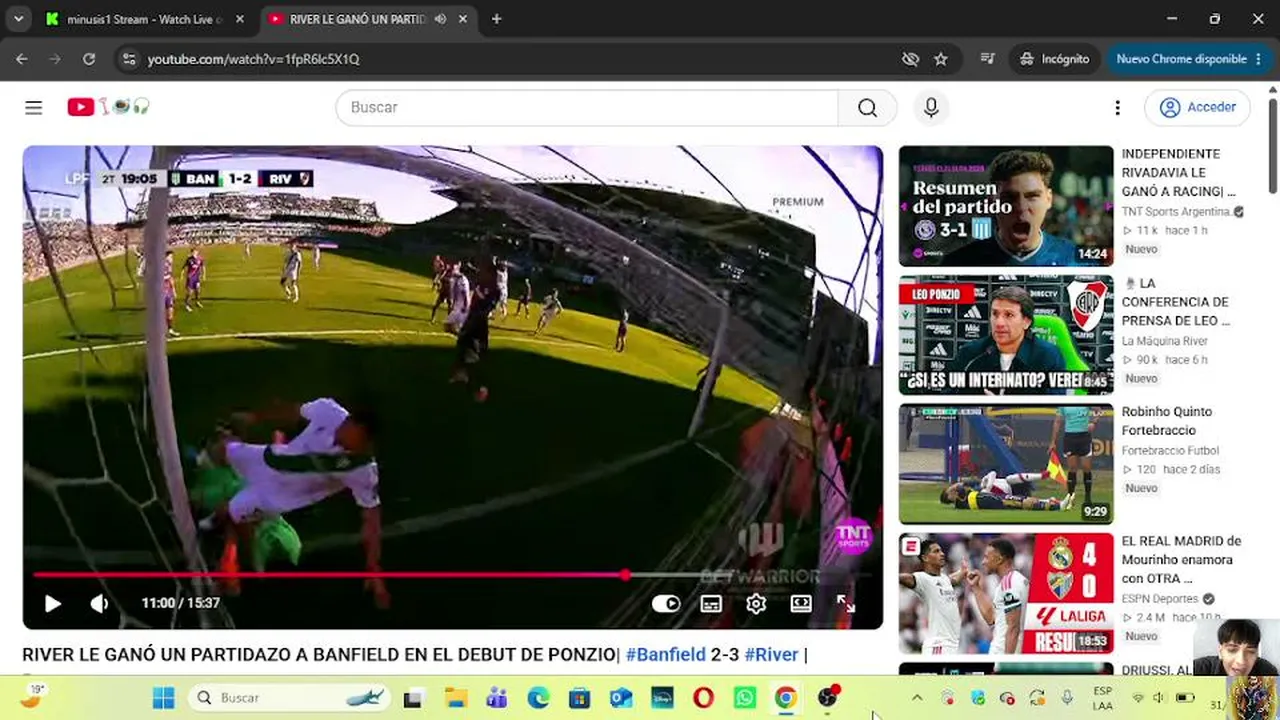
Task: Open YouTube settings three-dot menu
Action: click(1117, 107)
